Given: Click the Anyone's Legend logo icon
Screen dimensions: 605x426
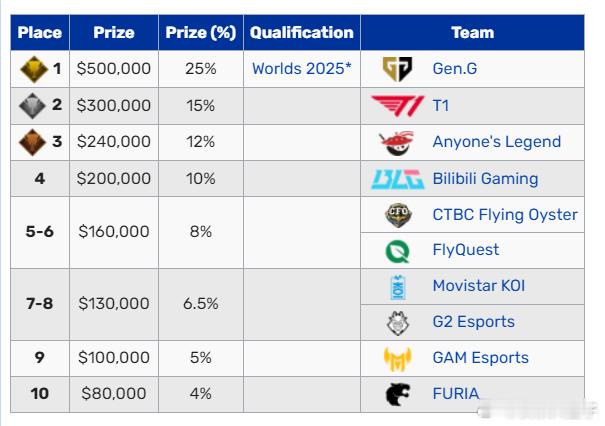Looking at the screenshot, I should coord(397,142).
